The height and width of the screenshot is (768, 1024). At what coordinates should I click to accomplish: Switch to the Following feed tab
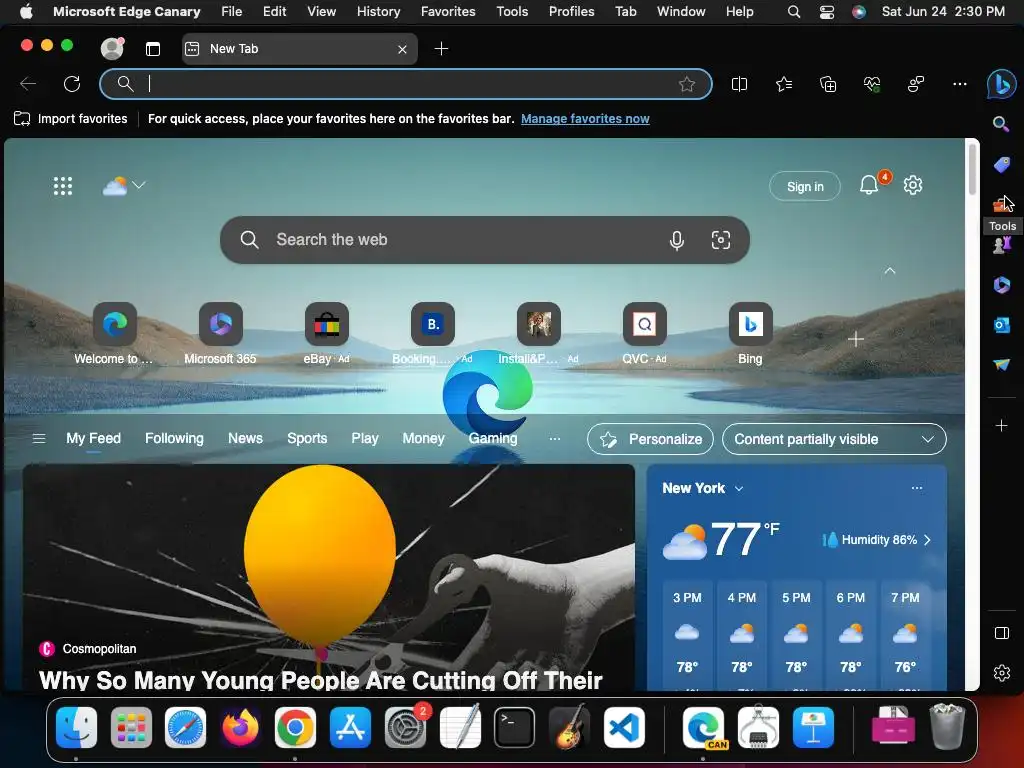tap(174, 439)
